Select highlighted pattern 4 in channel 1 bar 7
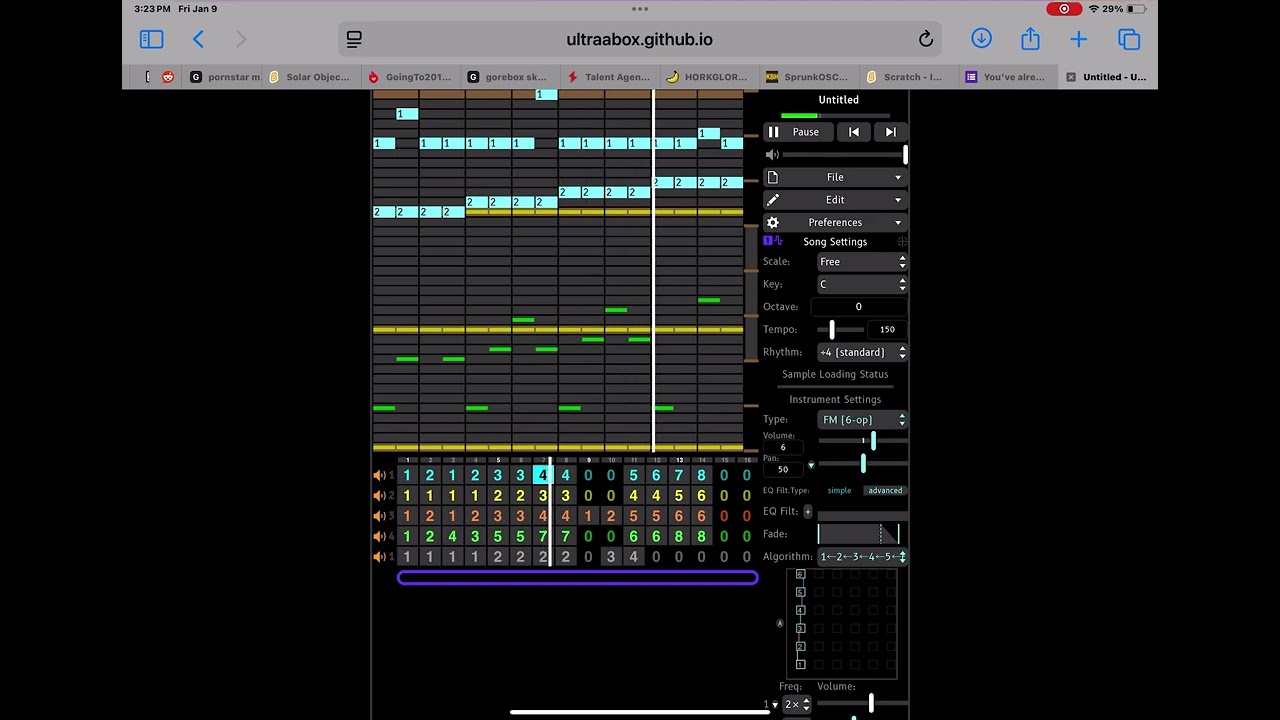The height and width of the screenshot is (720, 1280). click(542, 476)
